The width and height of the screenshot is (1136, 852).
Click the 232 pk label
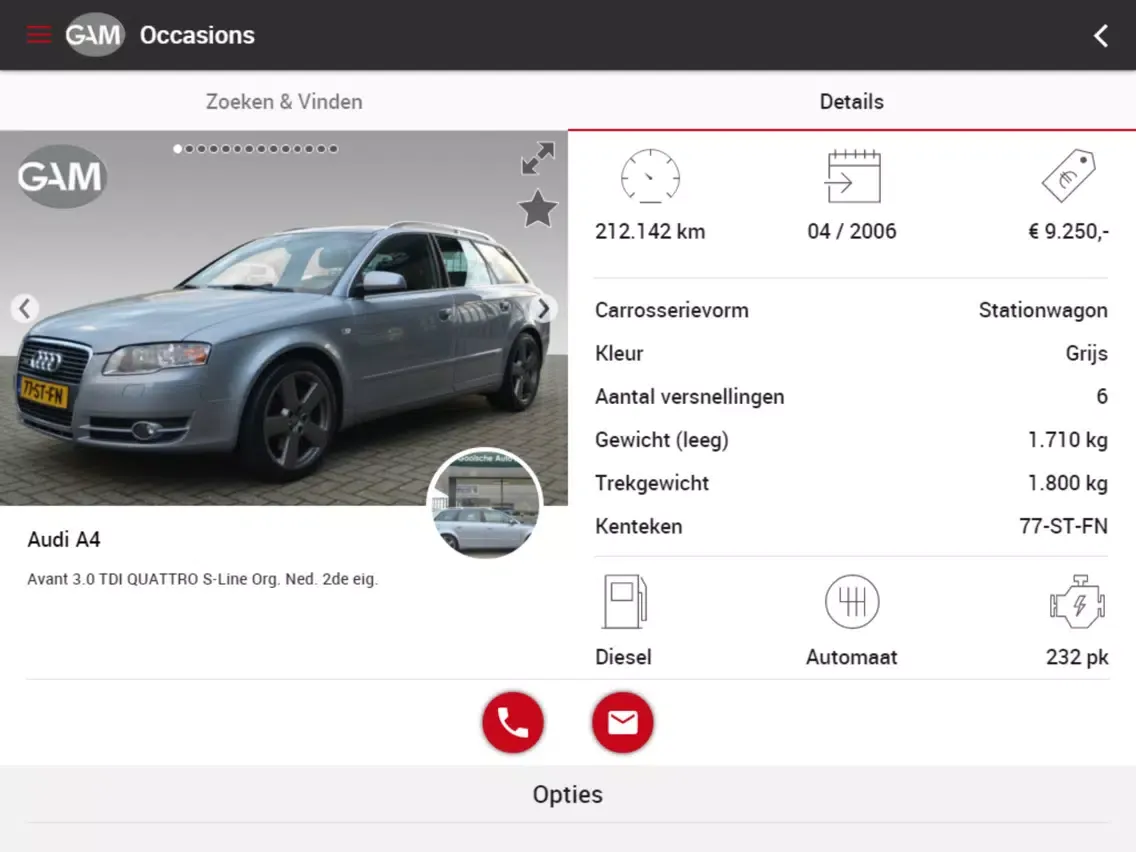click(1077, 657)
